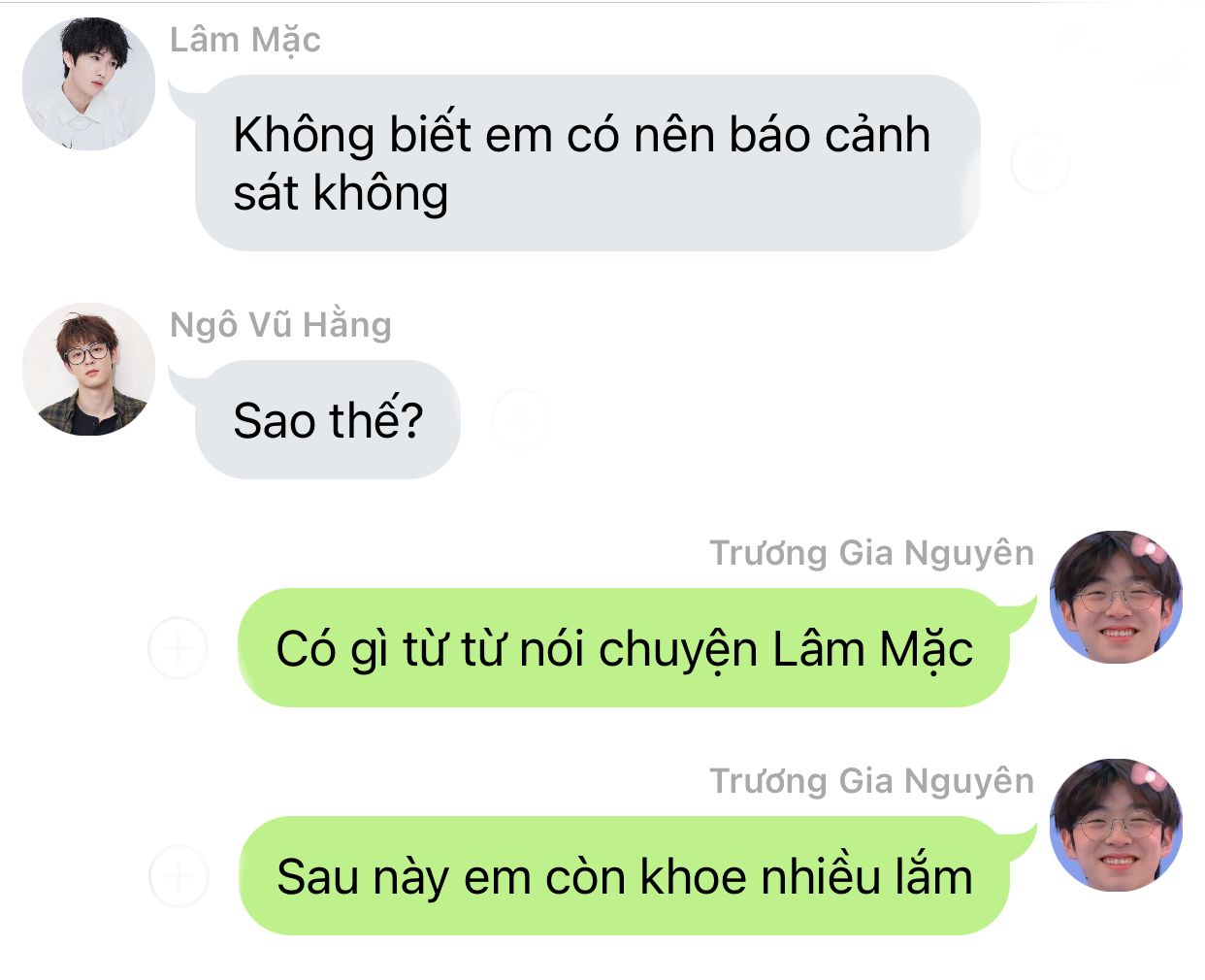Open Ngô Vũ Hằng's profile avatar
Viewport: 1205px width, 980px height.
[88, 369]
